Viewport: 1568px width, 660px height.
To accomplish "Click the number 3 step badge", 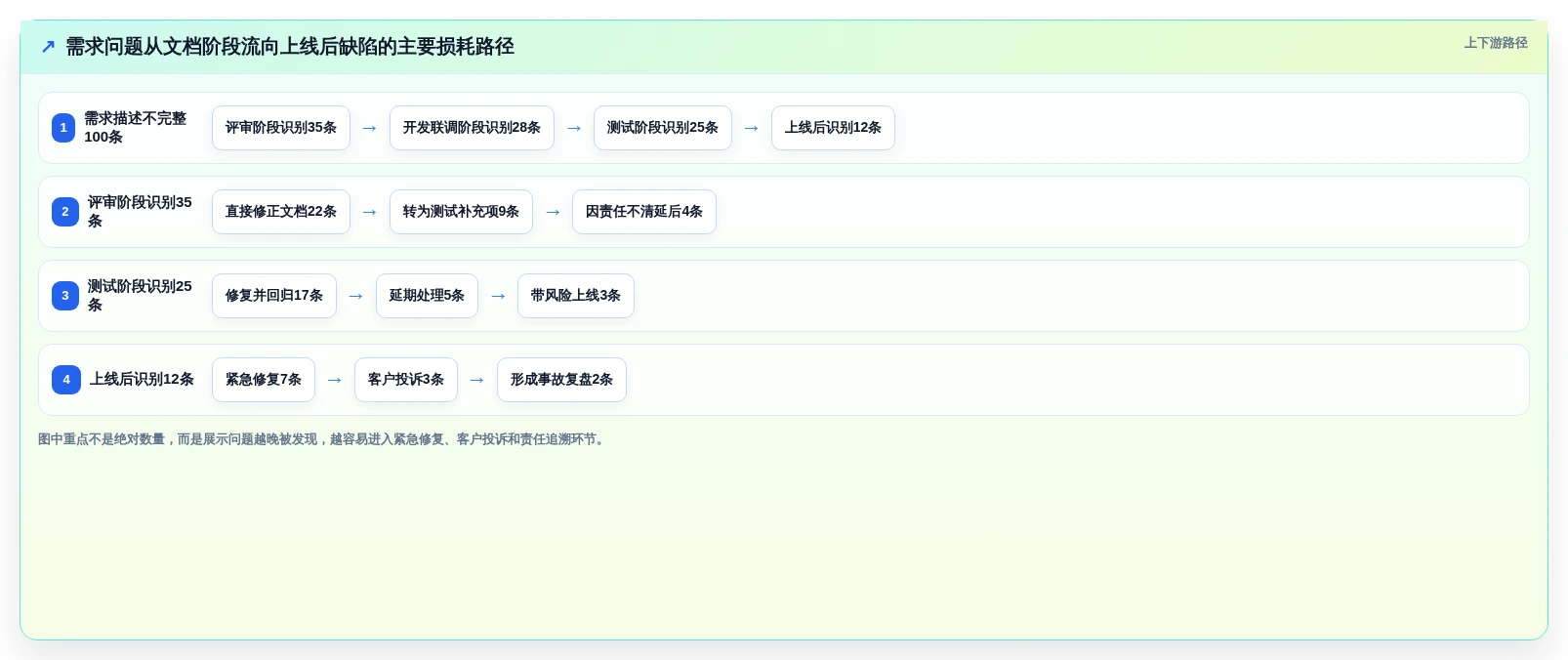I will click(65, 296).
